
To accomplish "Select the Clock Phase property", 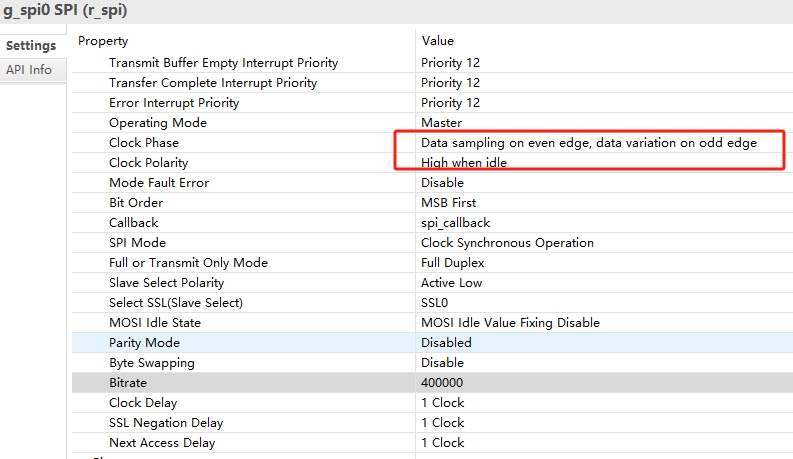I will tap(144, 143).
